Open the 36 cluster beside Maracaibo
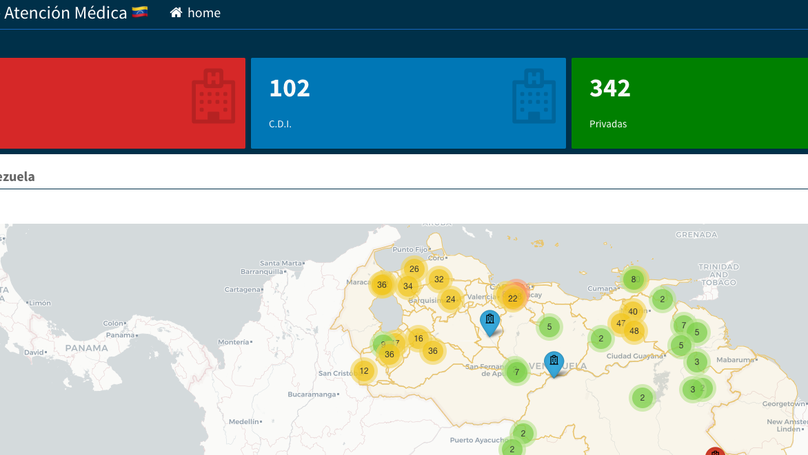Viewport: 808px width, 455px height. click(x=382, y=284)
